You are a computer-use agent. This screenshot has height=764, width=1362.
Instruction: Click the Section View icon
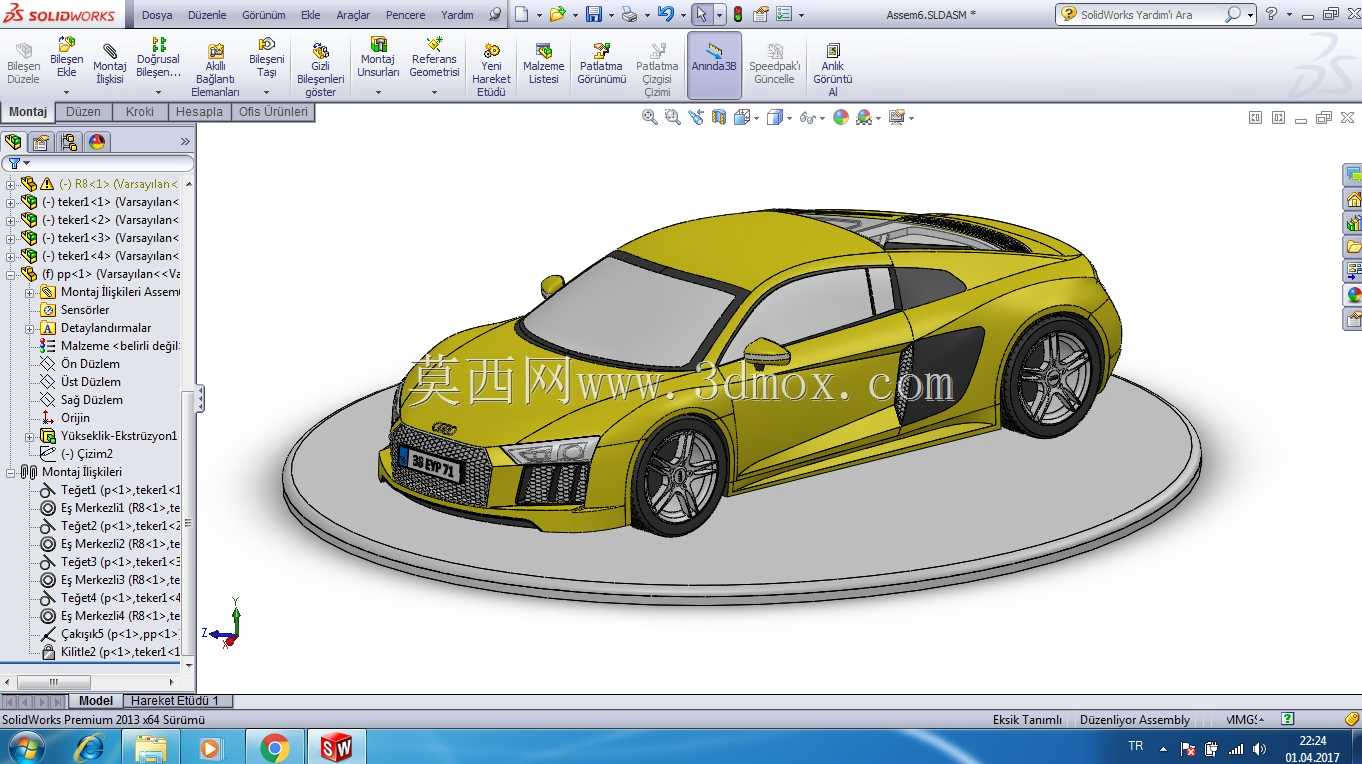[719, 118]
